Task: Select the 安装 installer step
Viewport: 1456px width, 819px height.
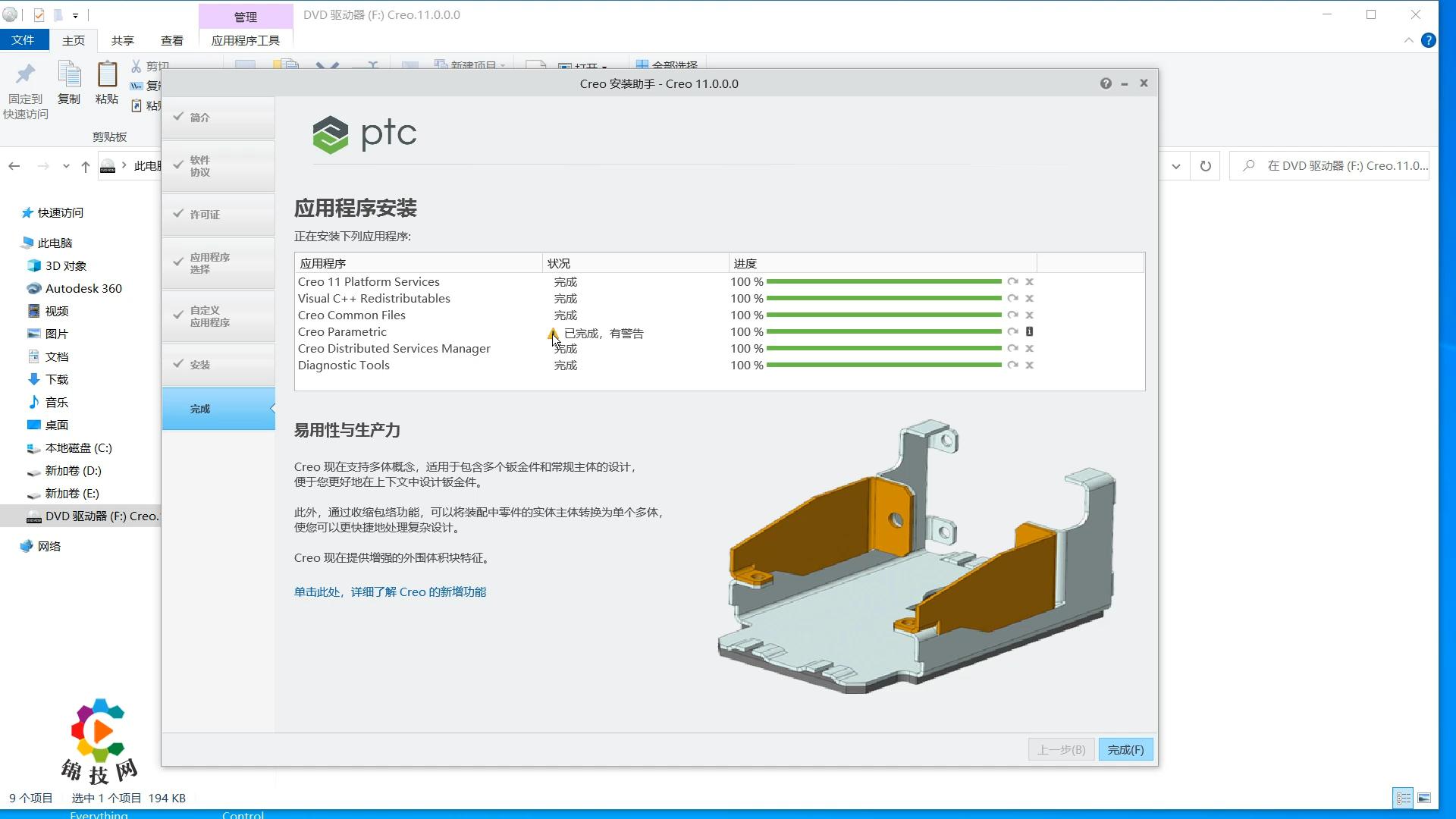Action: coord(218,365)
